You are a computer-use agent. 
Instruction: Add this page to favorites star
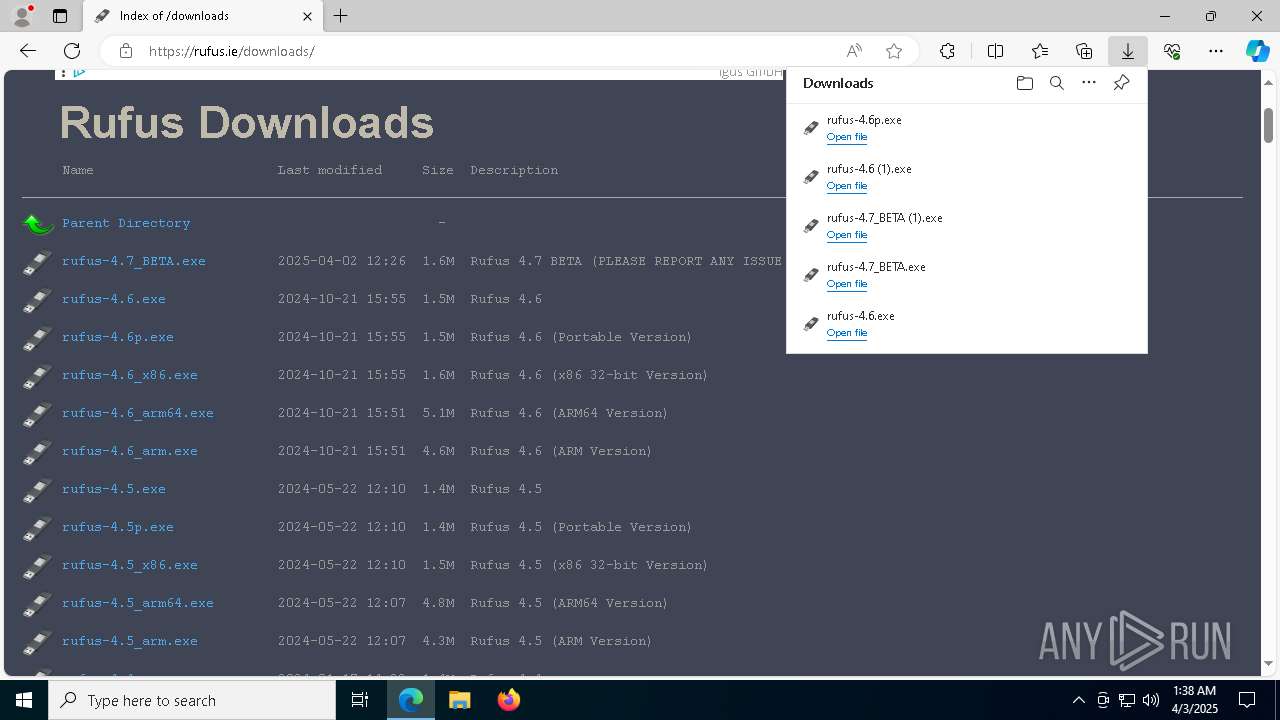click(894, 51)
